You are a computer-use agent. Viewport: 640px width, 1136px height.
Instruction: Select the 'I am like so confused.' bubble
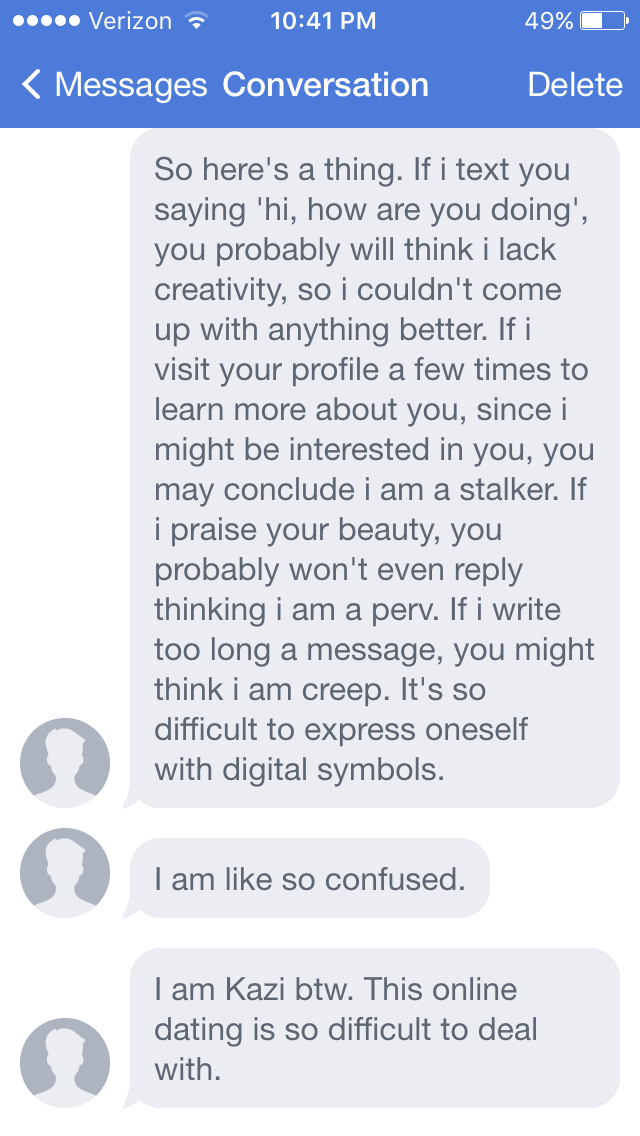(x=310, y=878)
